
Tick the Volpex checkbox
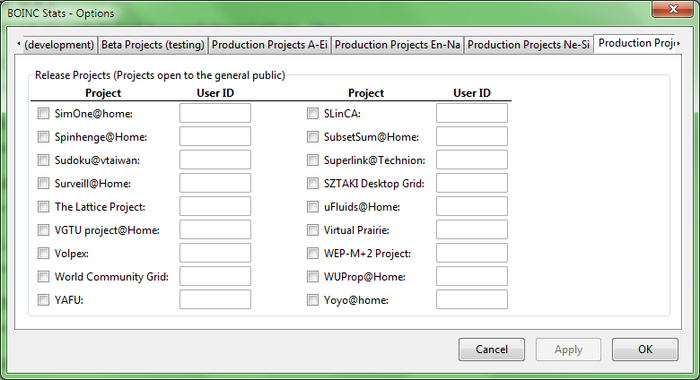[43, 253]
